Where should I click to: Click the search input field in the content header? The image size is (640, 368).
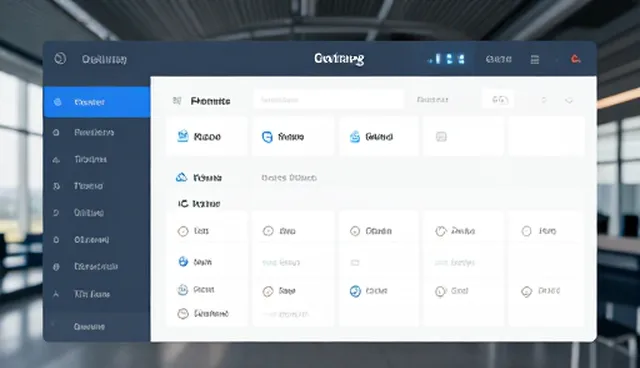tap(329, 100)
